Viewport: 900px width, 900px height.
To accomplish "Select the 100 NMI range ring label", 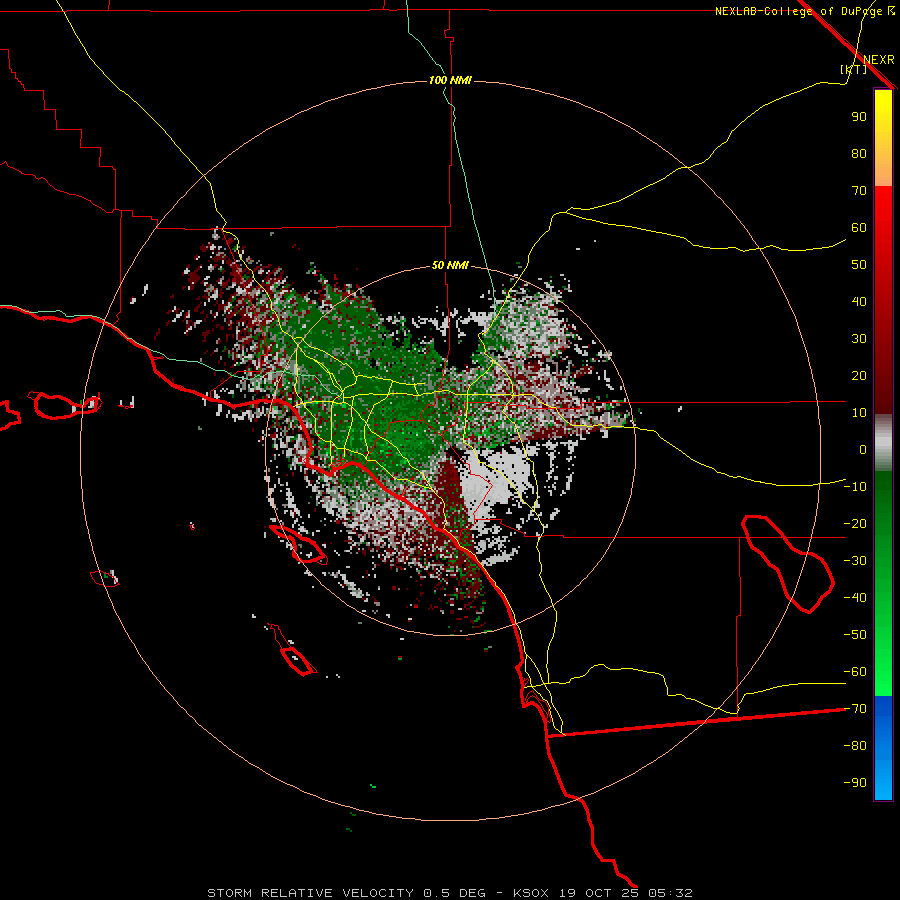I will [451, 80].
